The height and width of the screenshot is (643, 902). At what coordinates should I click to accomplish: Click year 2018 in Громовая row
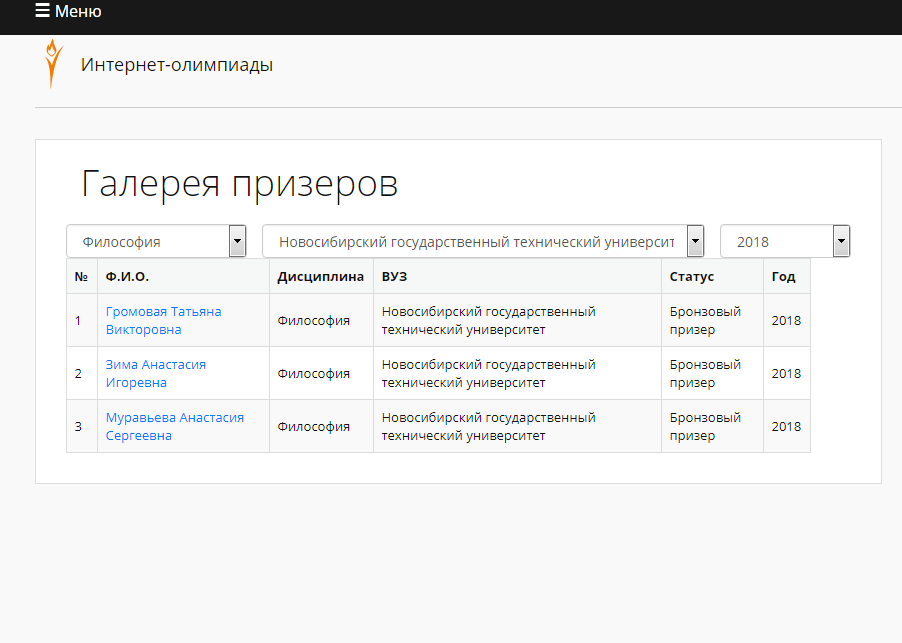787,320
